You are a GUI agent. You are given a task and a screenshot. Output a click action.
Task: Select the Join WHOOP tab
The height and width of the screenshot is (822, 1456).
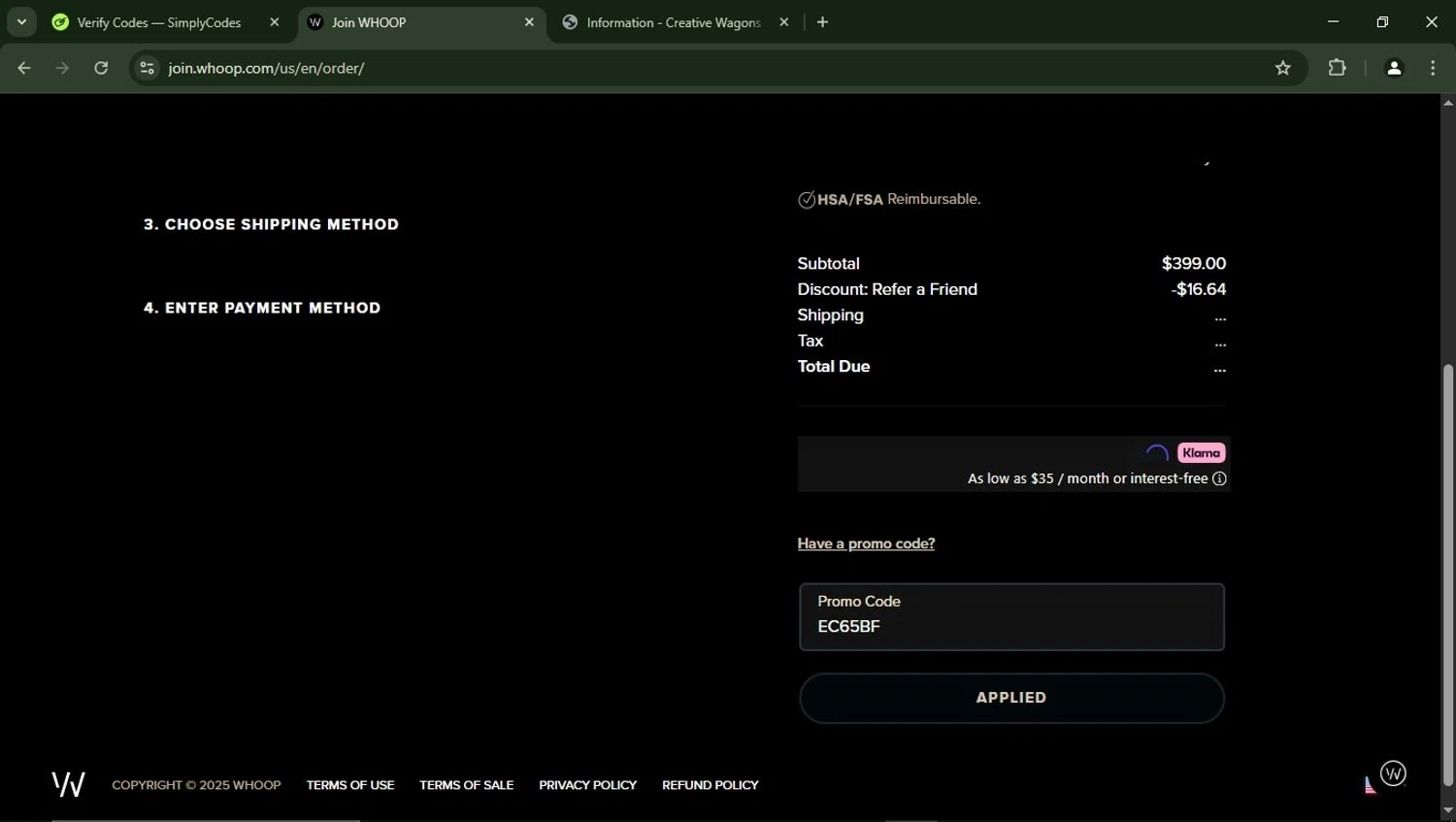tap(422, 22)
